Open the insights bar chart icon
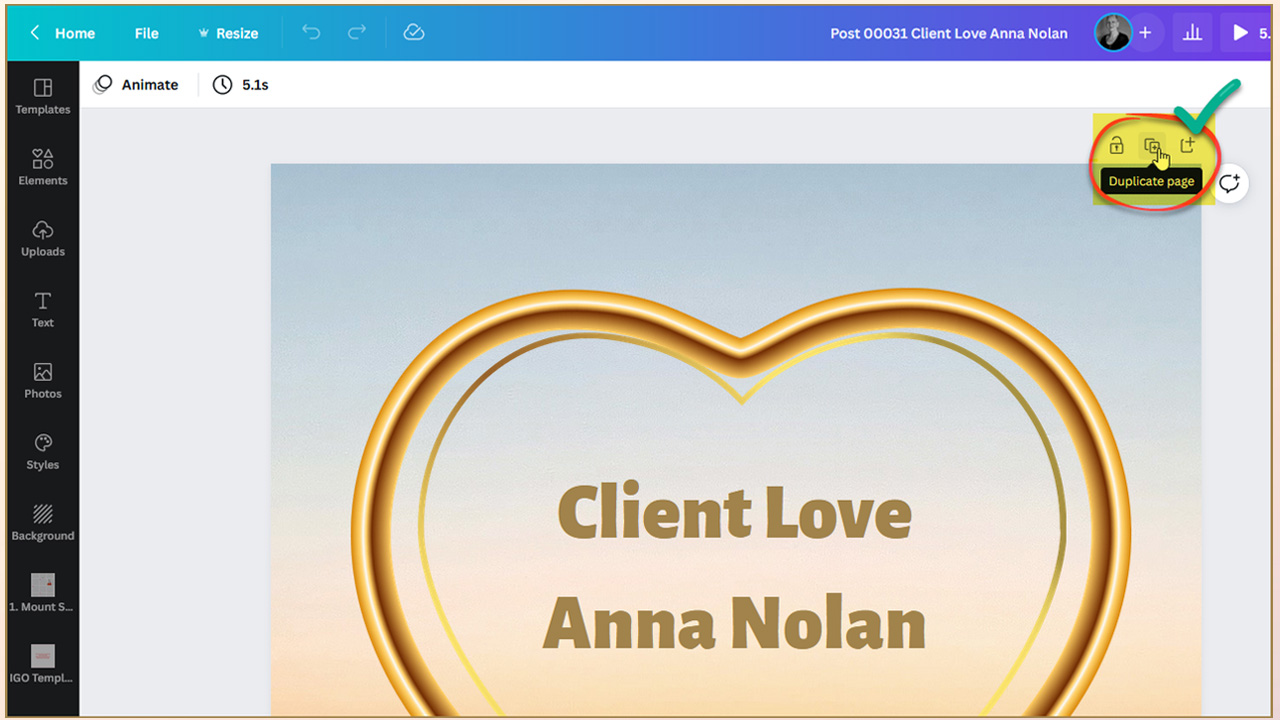This screenshot has height=720, width=1280. pos(1192,33)
